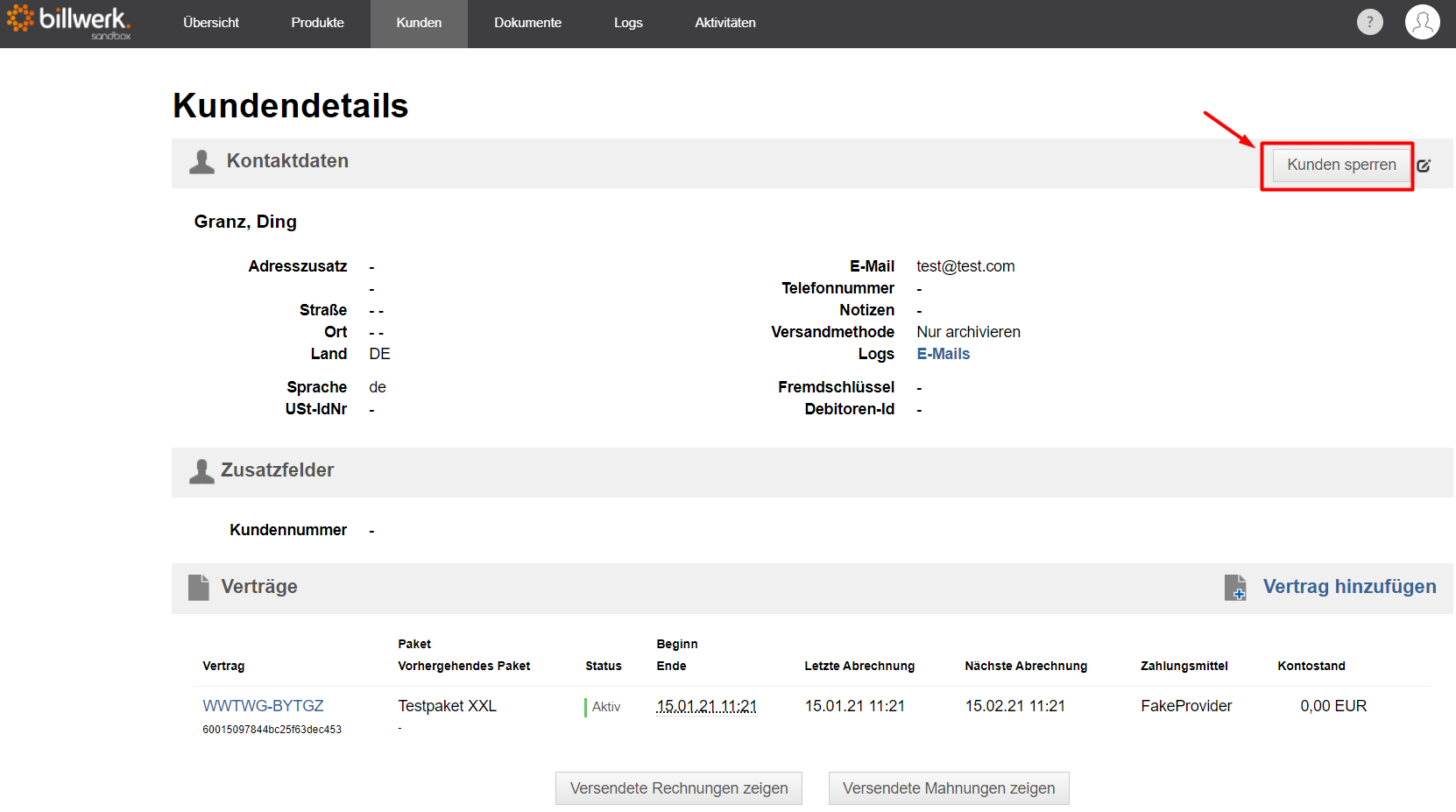This screenshot has width=1456, height=812.
Task: Open the Dokumente menu
Action: 527,23
